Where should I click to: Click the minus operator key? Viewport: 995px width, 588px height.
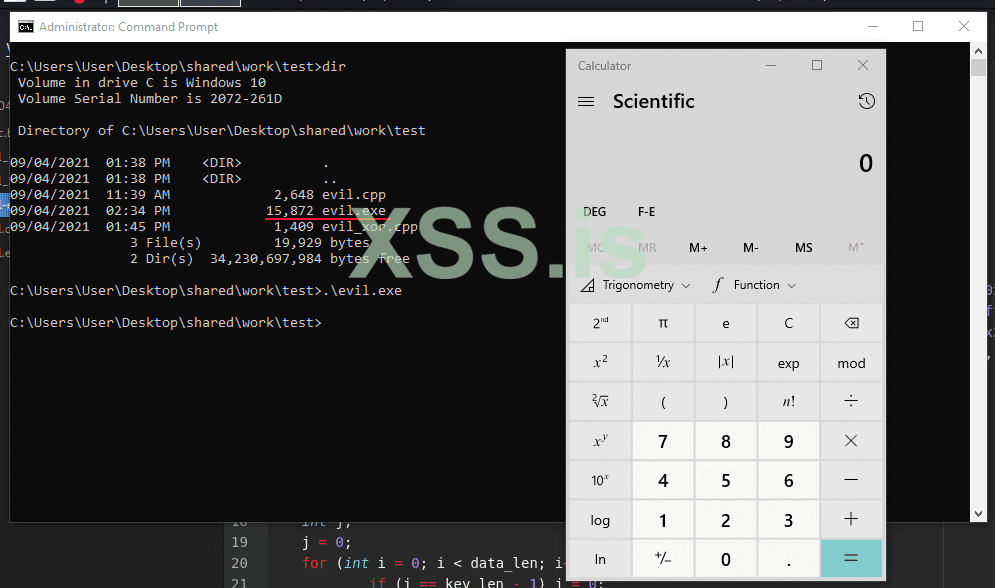851,480
